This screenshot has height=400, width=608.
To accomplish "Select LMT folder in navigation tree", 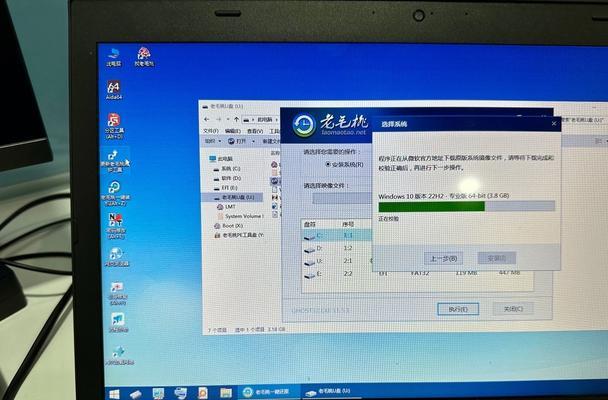I will pos(226,207).
